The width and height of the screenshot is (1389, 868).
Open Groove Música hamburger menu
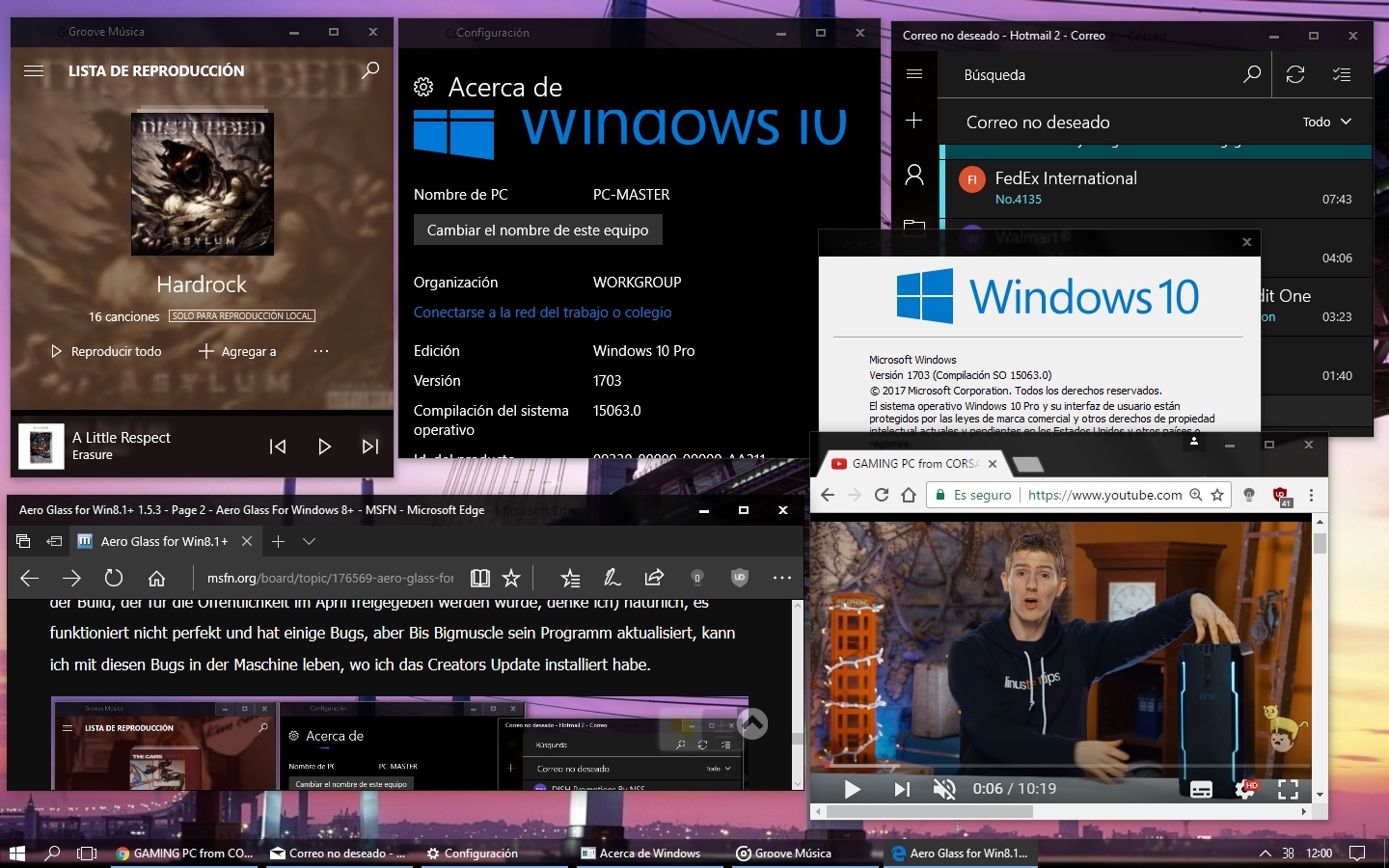(x=34, y=70)
